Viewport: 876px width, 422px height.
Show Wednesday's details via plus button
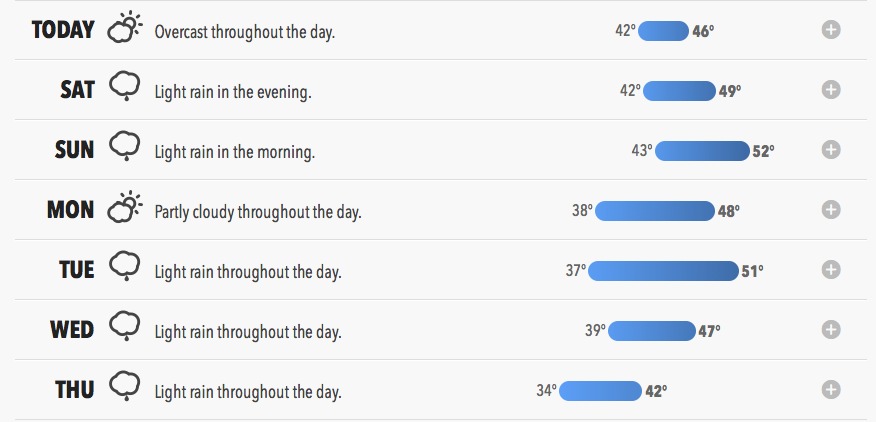(x=830, y=330)
